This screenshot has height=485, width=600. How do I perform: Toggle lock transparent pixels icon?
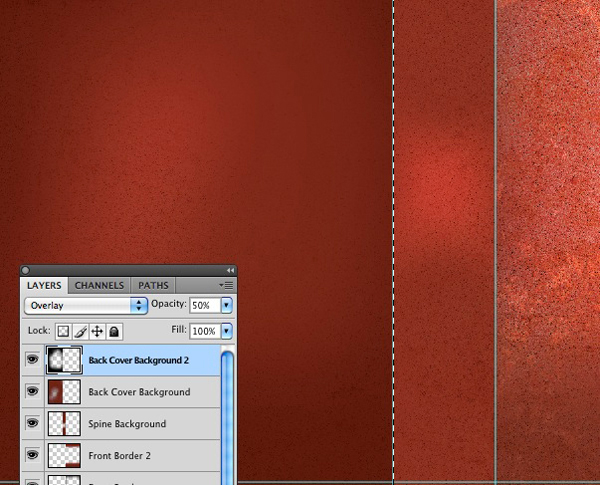64,331
